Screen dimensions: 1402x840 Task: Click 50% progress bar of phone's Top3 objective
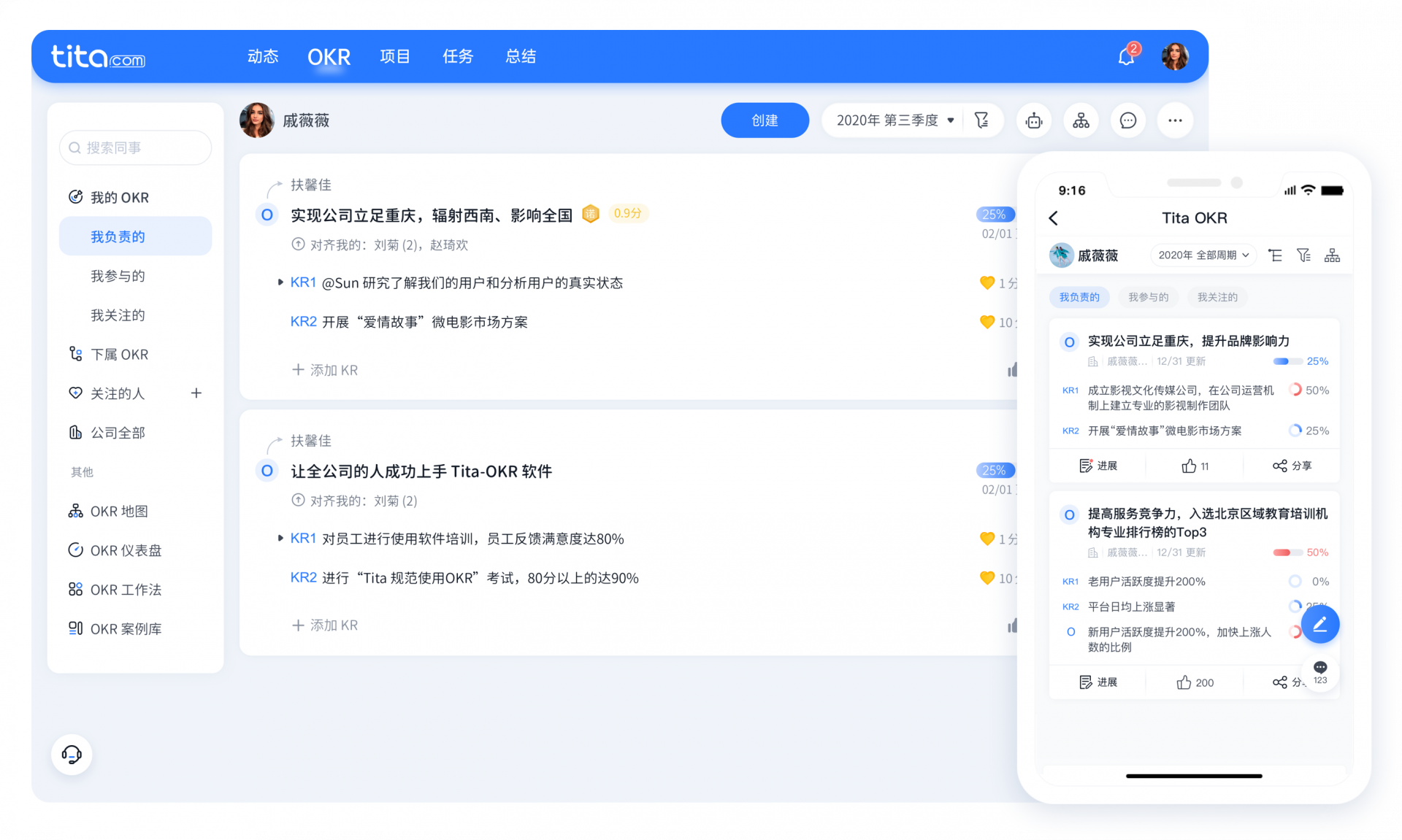coord(1287,552)
